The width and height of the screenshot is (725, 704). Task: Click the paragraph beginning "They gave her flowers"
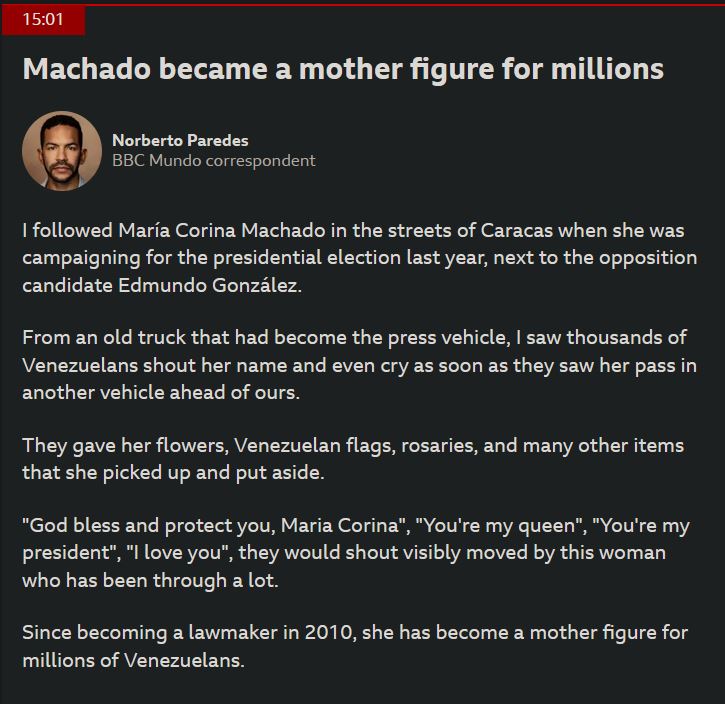tap(352, 459)
